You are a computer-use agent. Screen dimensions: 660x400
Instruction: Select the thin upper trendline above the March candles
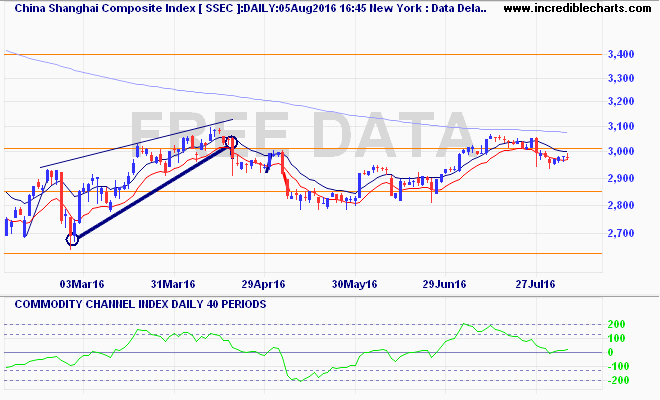tap(136, 143)
